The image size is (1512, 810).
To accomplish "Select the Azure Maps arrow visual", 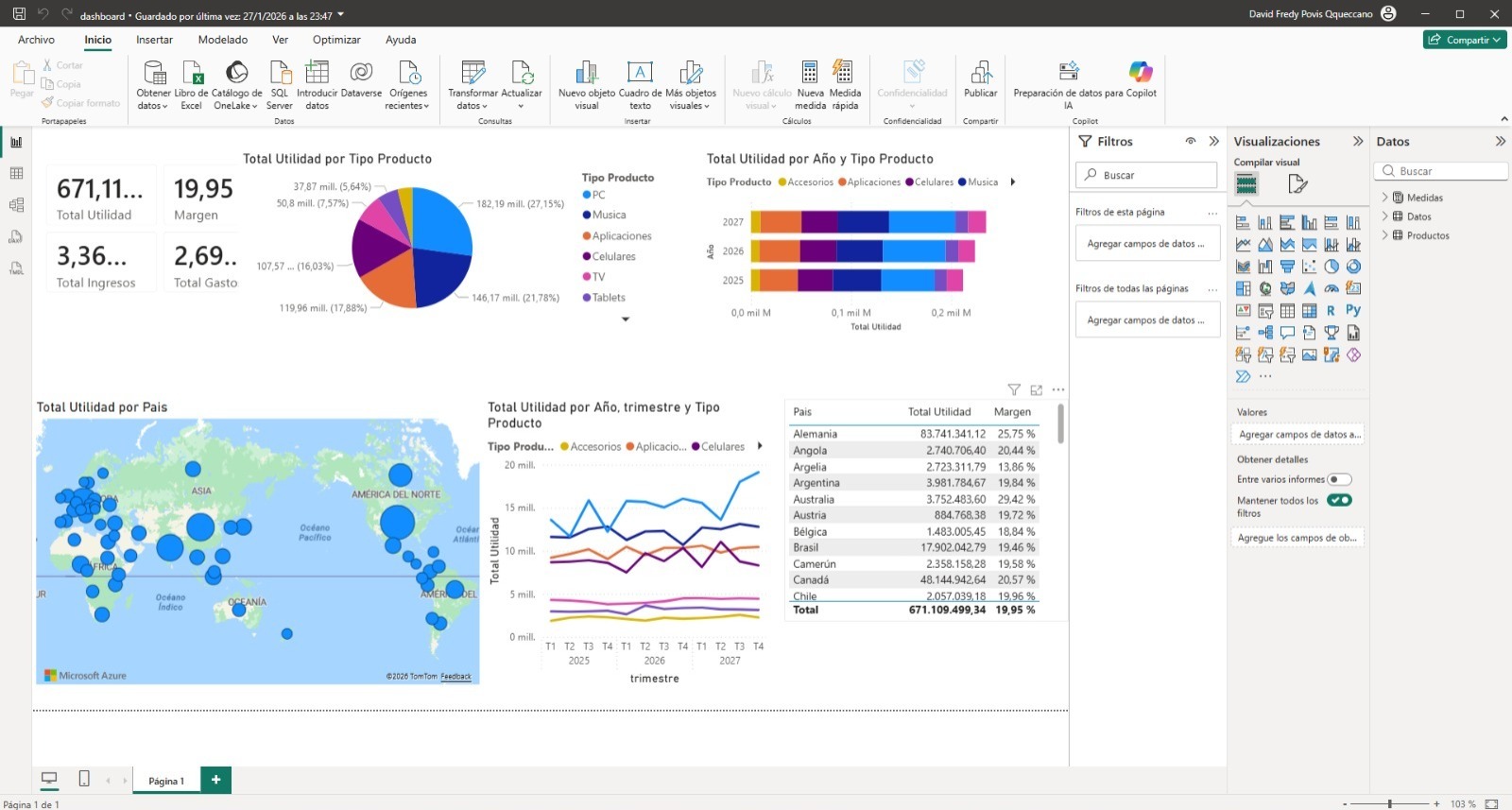I will tap(1309, 288).
